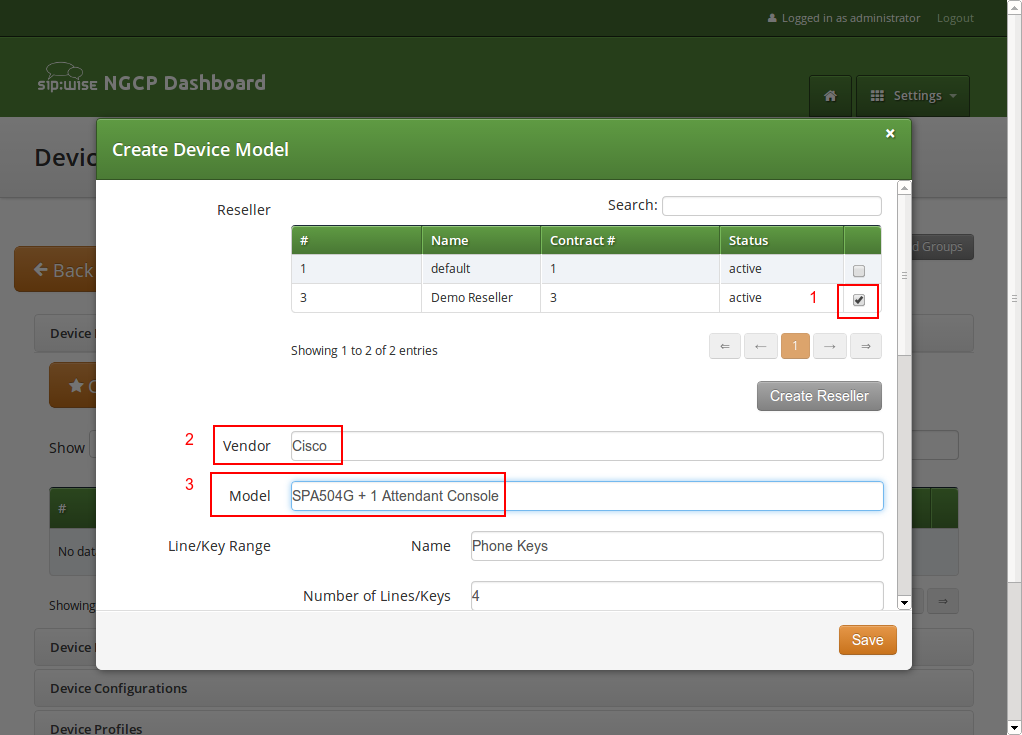Viewport: 1022px width, 735px height.
Task: Uncheck the Demo Reseller checkbox
Action: [859, 300]
